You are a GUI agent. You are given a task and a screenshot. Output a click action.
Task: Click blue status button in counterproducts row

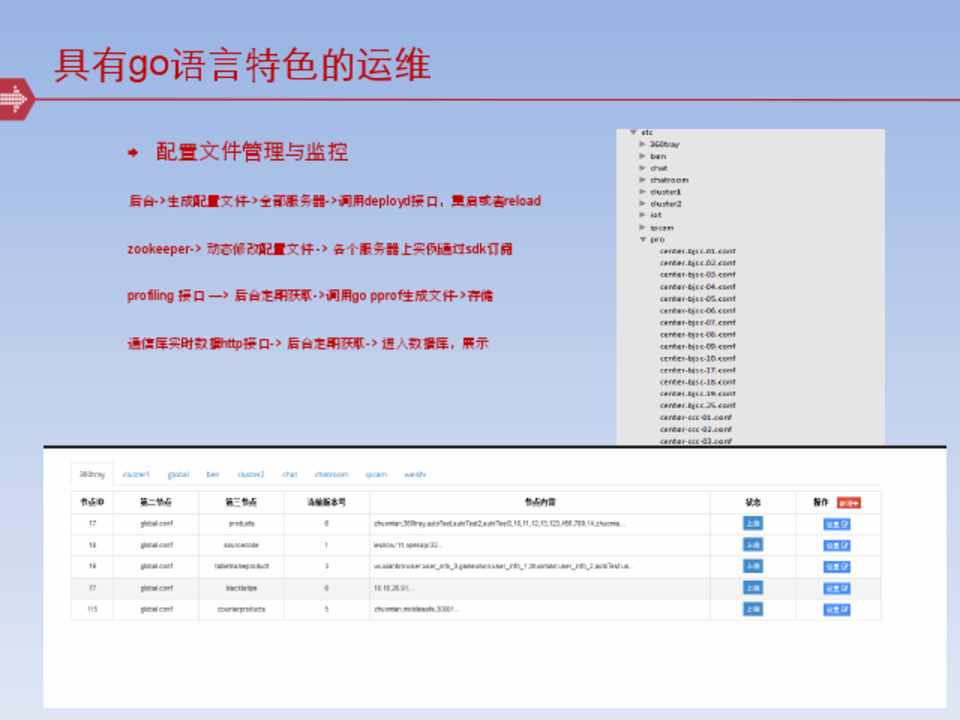point(752,609)
